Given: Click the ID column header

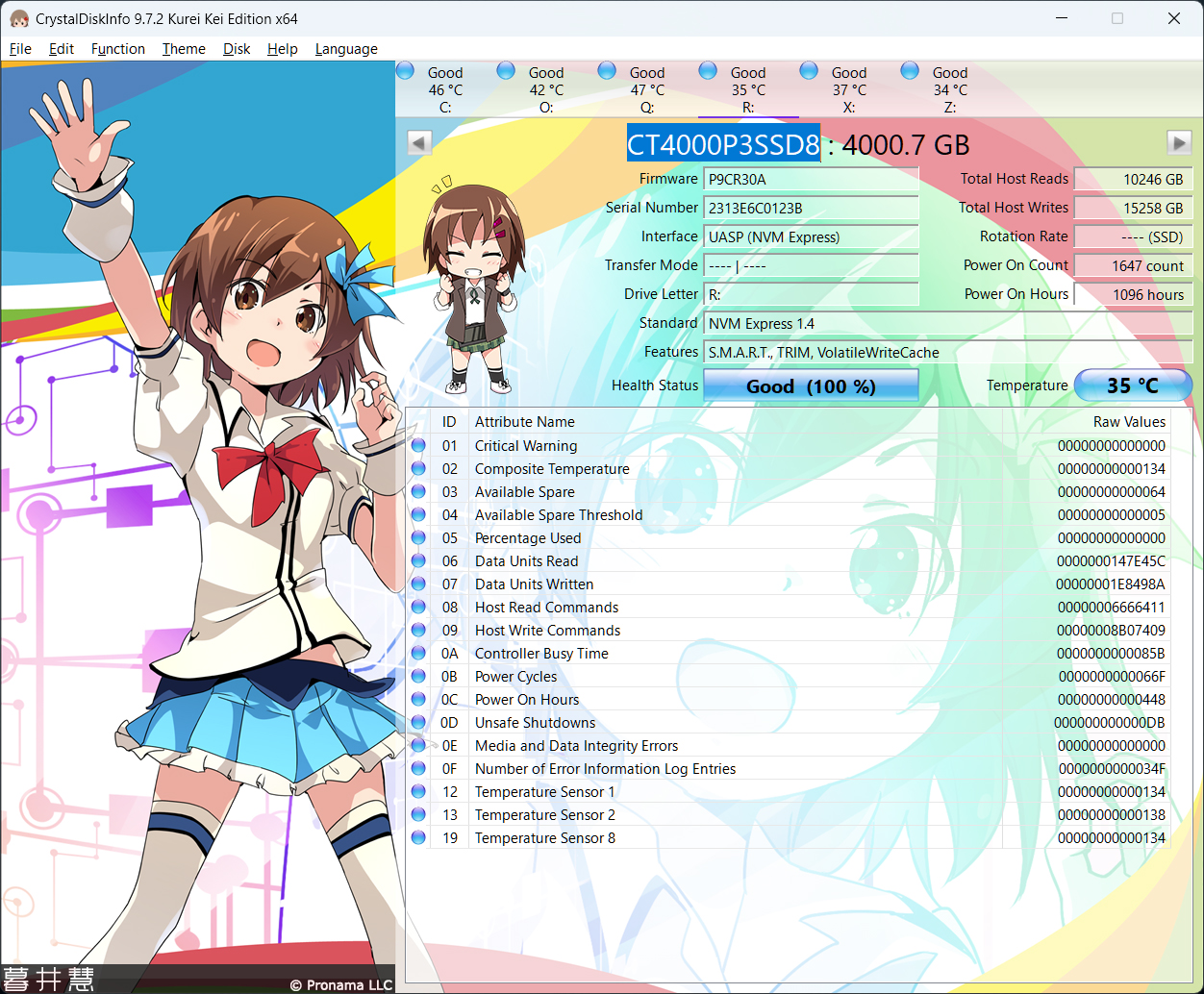Looking at the screenshot, I should 449,422.
